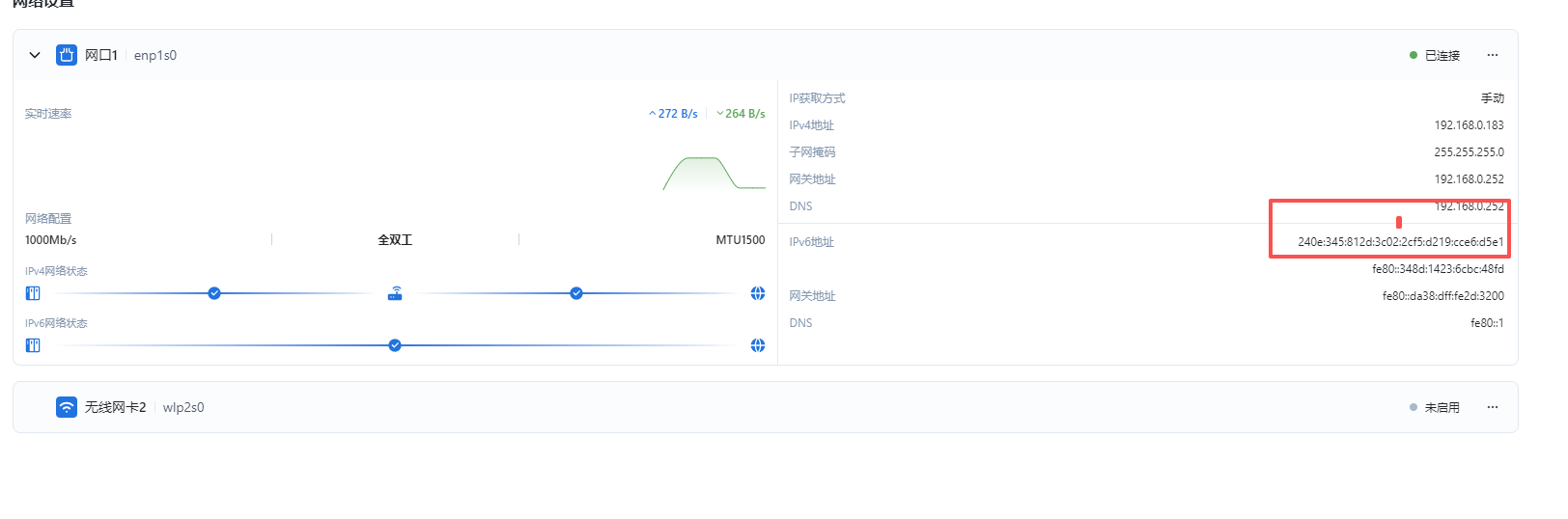The width and height of the screenshot is (1568, 519).
Task: Click the 子网掩码 label
Action: [x=812, y=152]
